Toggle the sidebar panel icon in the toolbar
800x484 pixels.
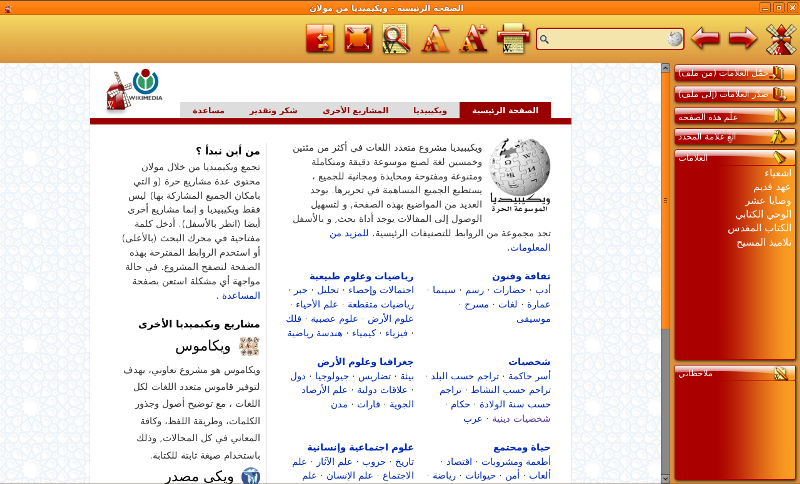point(320,38)
